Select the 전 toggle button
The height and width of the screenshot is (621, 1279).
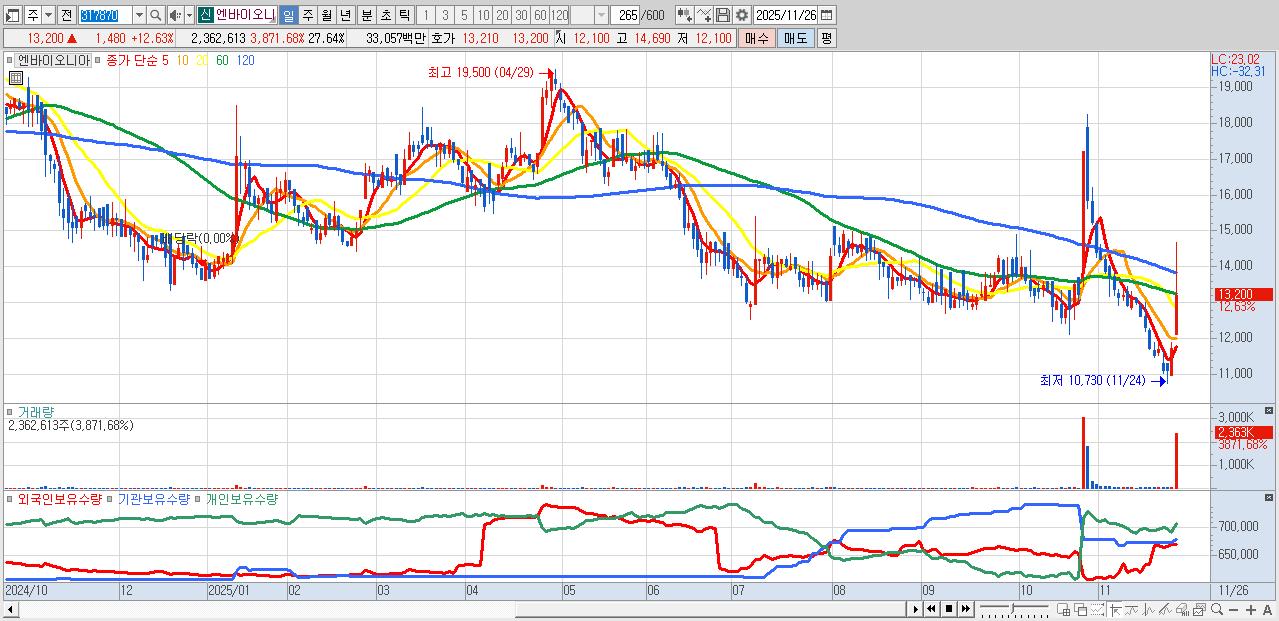coord(66,15)
